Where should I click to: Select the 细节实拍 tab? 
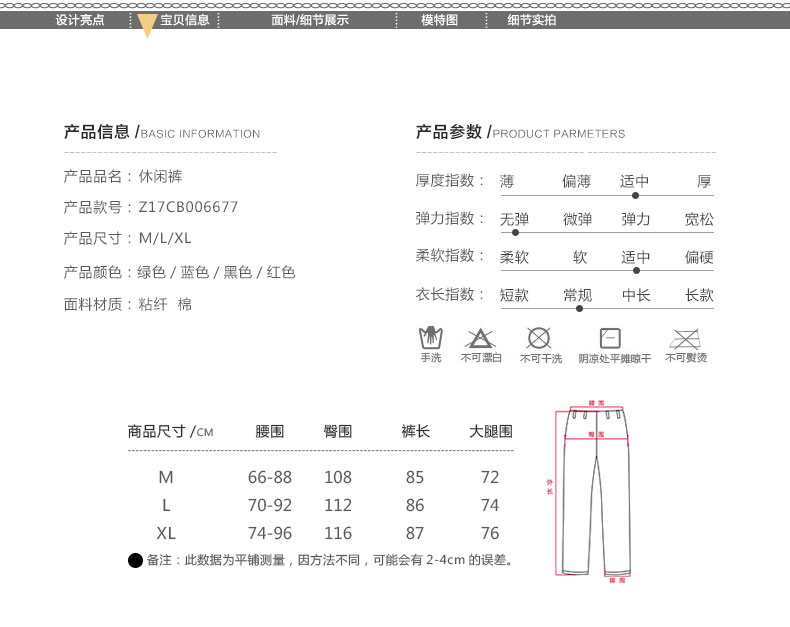tap(531, 20)
